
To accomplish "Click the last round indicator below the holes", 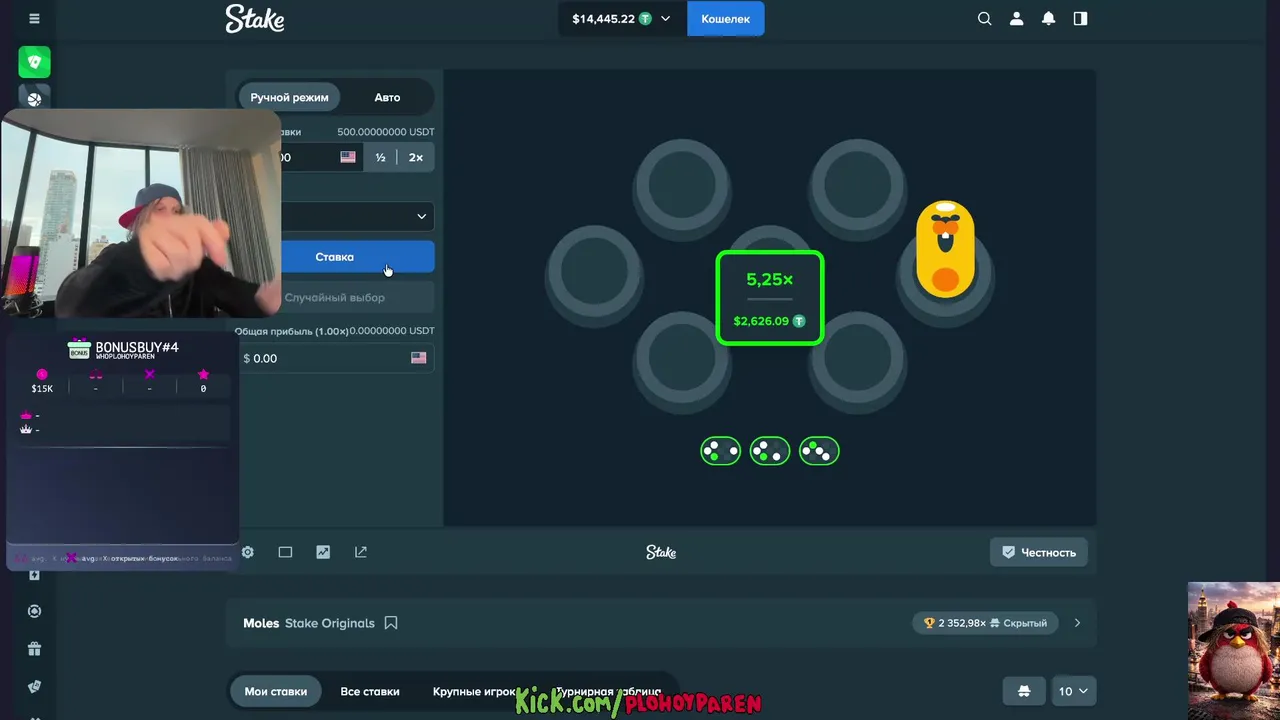I will pyautogui.click(x=819, y=451).
